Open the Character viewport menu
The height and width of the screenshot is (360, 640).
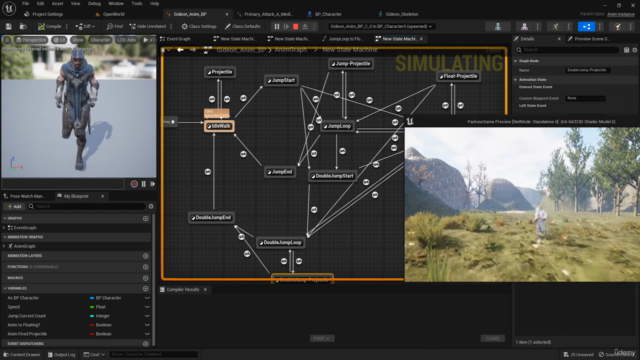(x=100, y=40)
